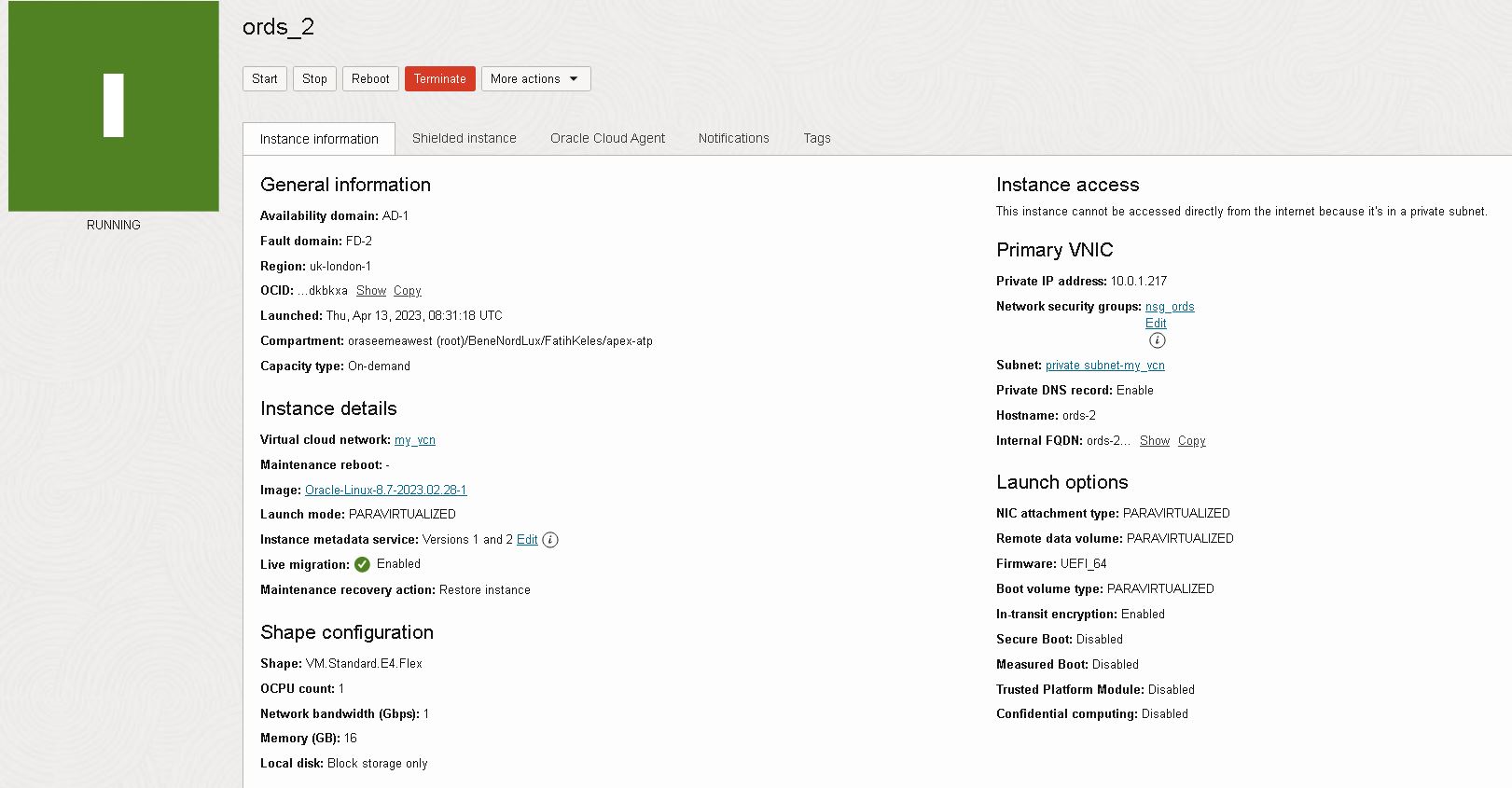Edit the Instance metadata service
Image resolution: width=1512 pixels, height=788 pixels.
tap(527, 540)
